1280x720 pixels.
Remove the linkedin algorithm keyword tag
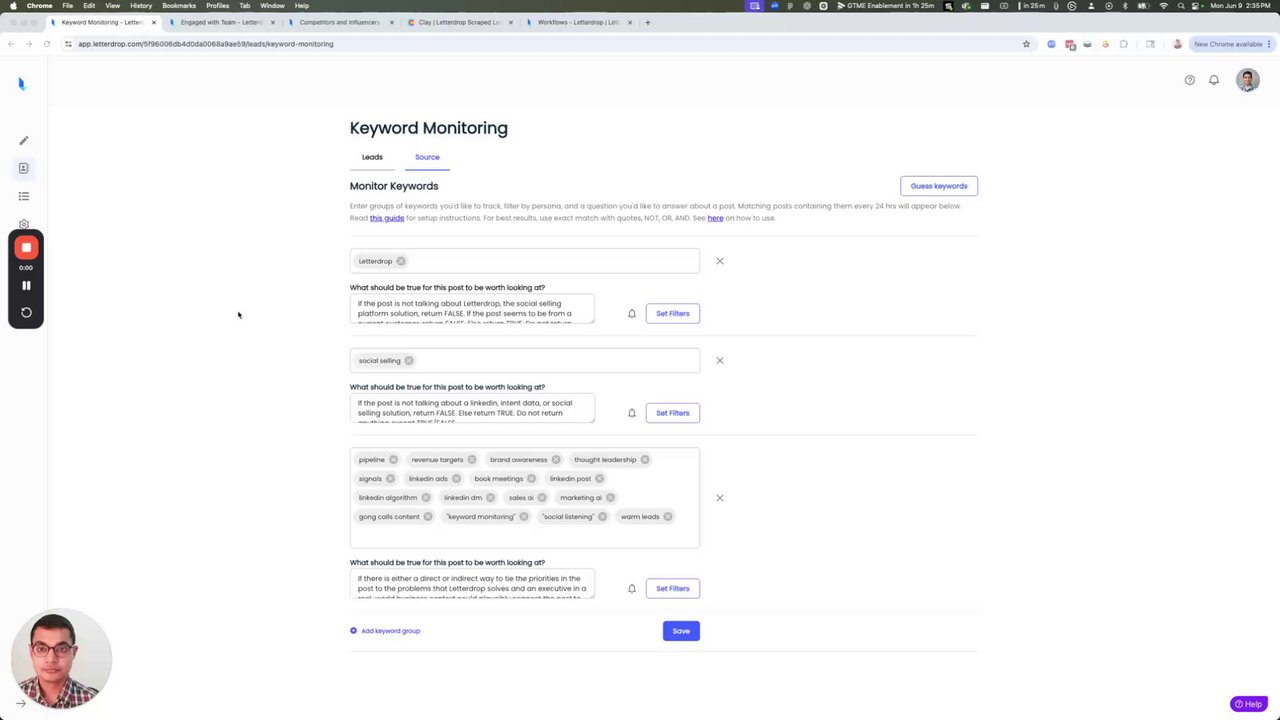[426, 498]
